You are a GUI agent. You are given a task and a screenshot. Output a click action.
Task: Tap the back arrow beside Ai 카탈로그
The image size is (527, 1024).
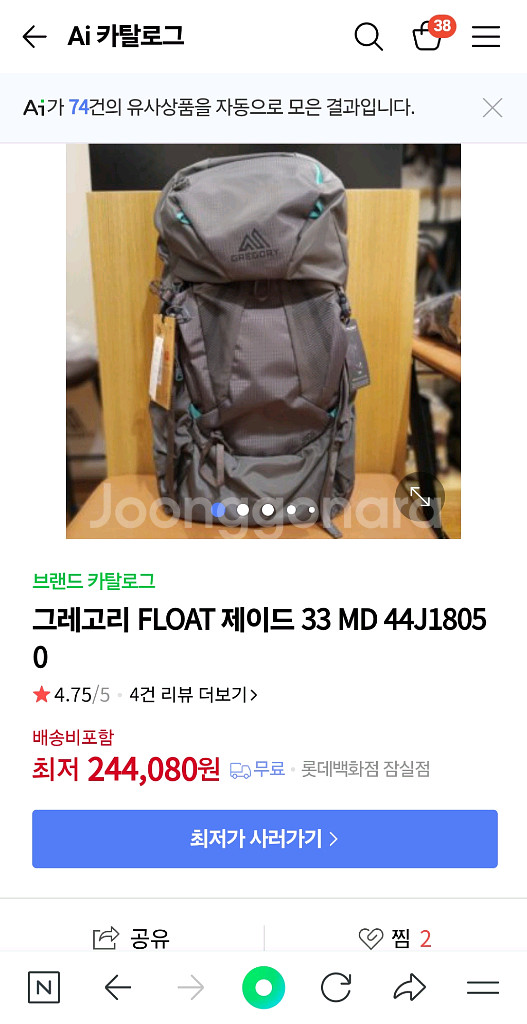34,37
